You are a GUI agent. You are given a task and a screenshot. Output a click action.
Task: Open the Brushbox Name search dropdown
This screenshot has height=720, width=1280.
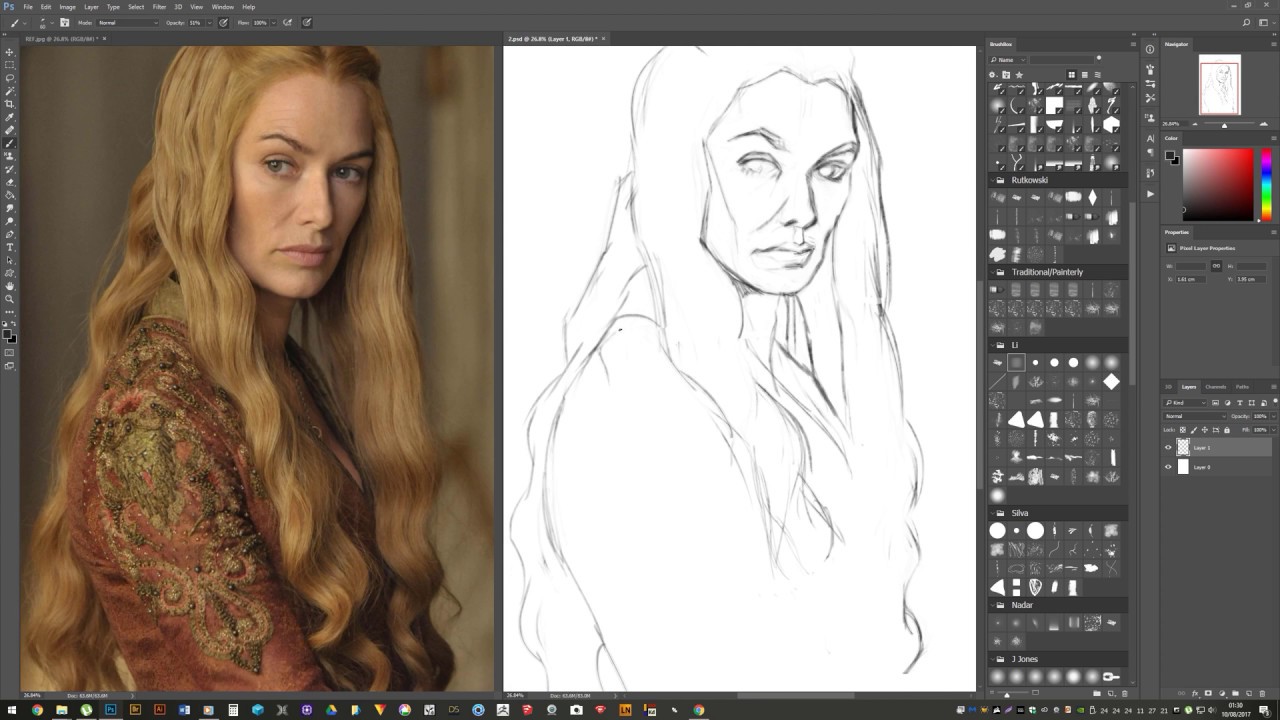(1008, 60)
